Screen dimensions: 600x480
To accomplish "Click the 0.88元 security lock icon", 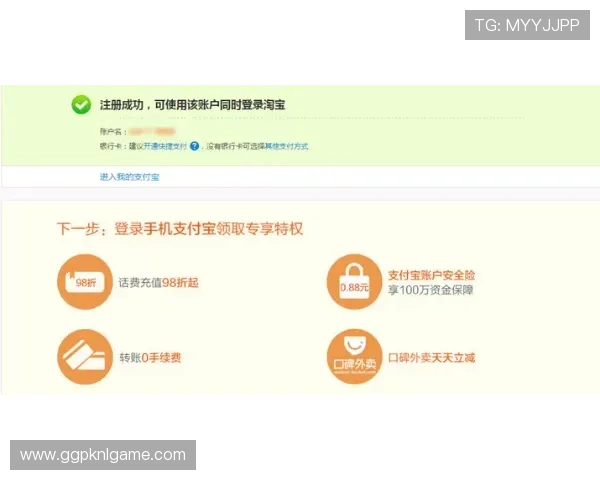I will [354, 282].
